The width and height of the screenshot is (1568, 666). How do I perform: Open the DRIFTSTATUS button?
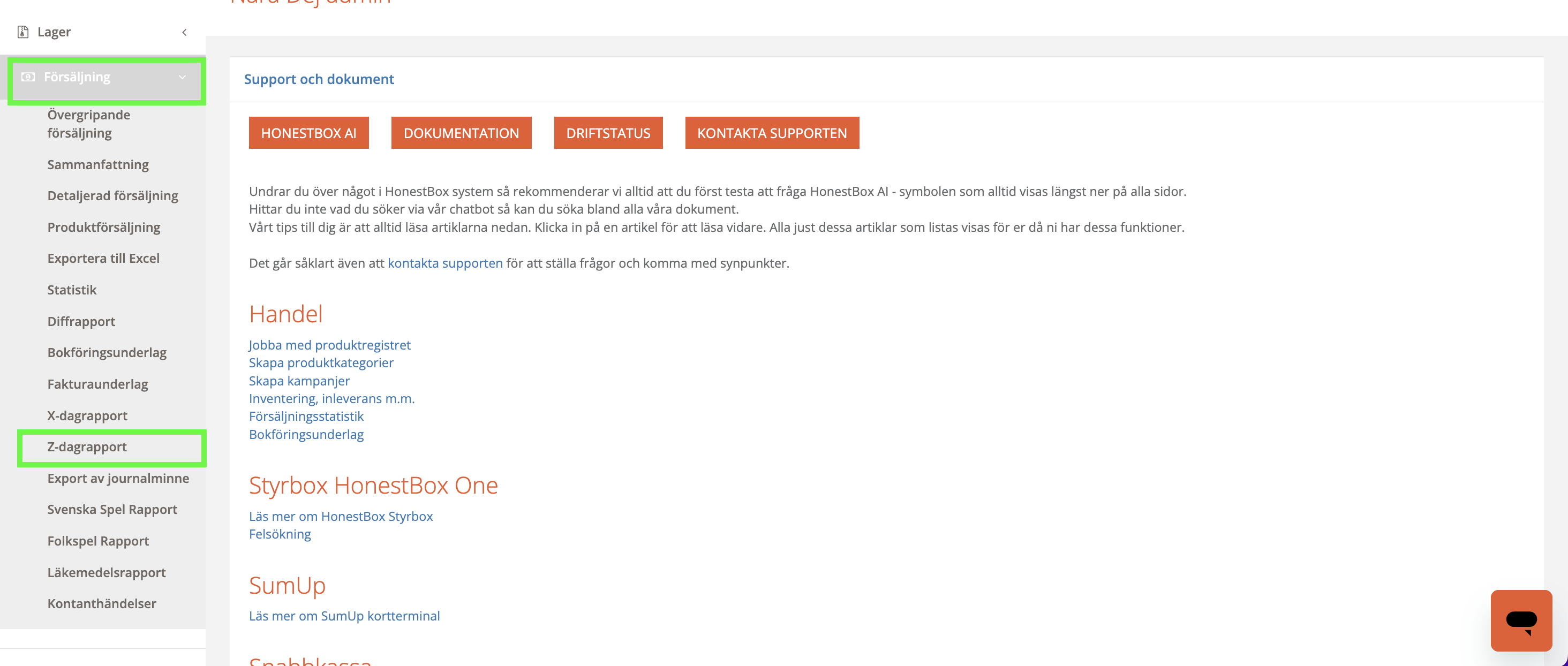(607, 133)
